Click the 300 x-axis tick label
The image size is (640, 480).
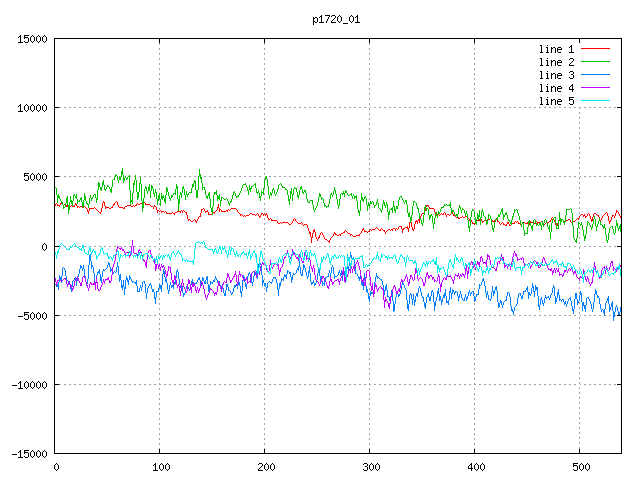click(370, 467)
